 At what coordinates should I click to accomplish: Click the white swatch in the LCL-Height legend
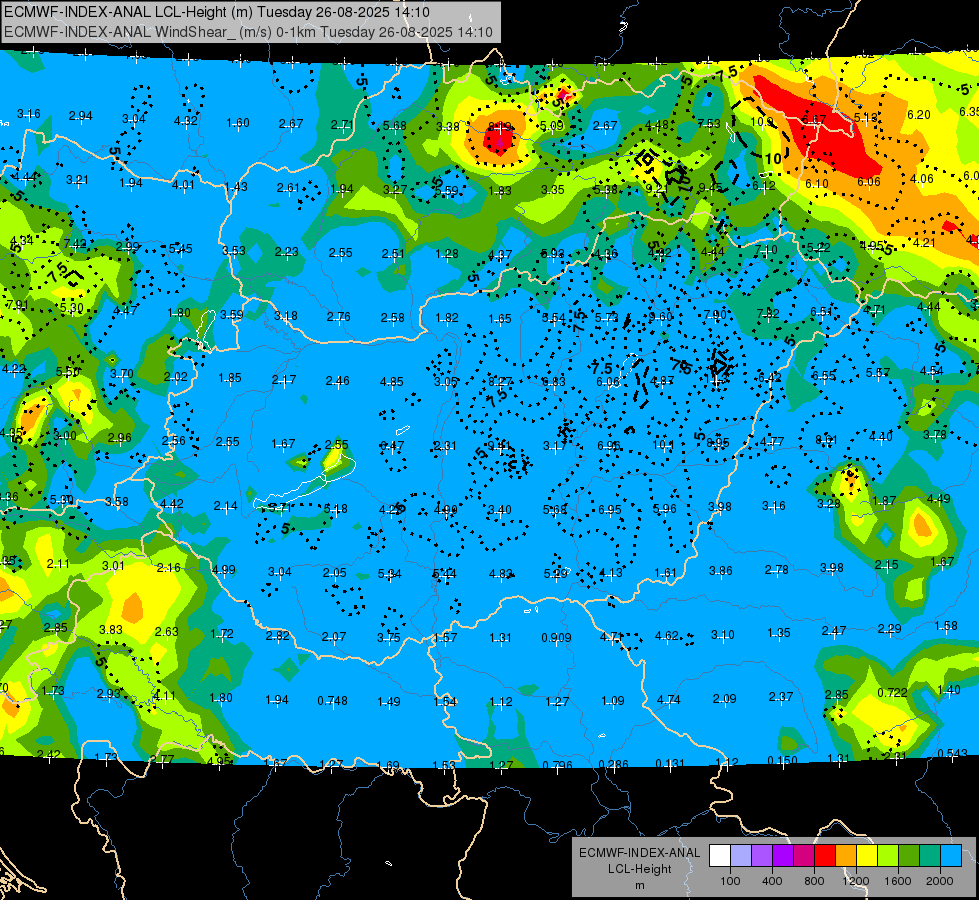tap(720, 856)
